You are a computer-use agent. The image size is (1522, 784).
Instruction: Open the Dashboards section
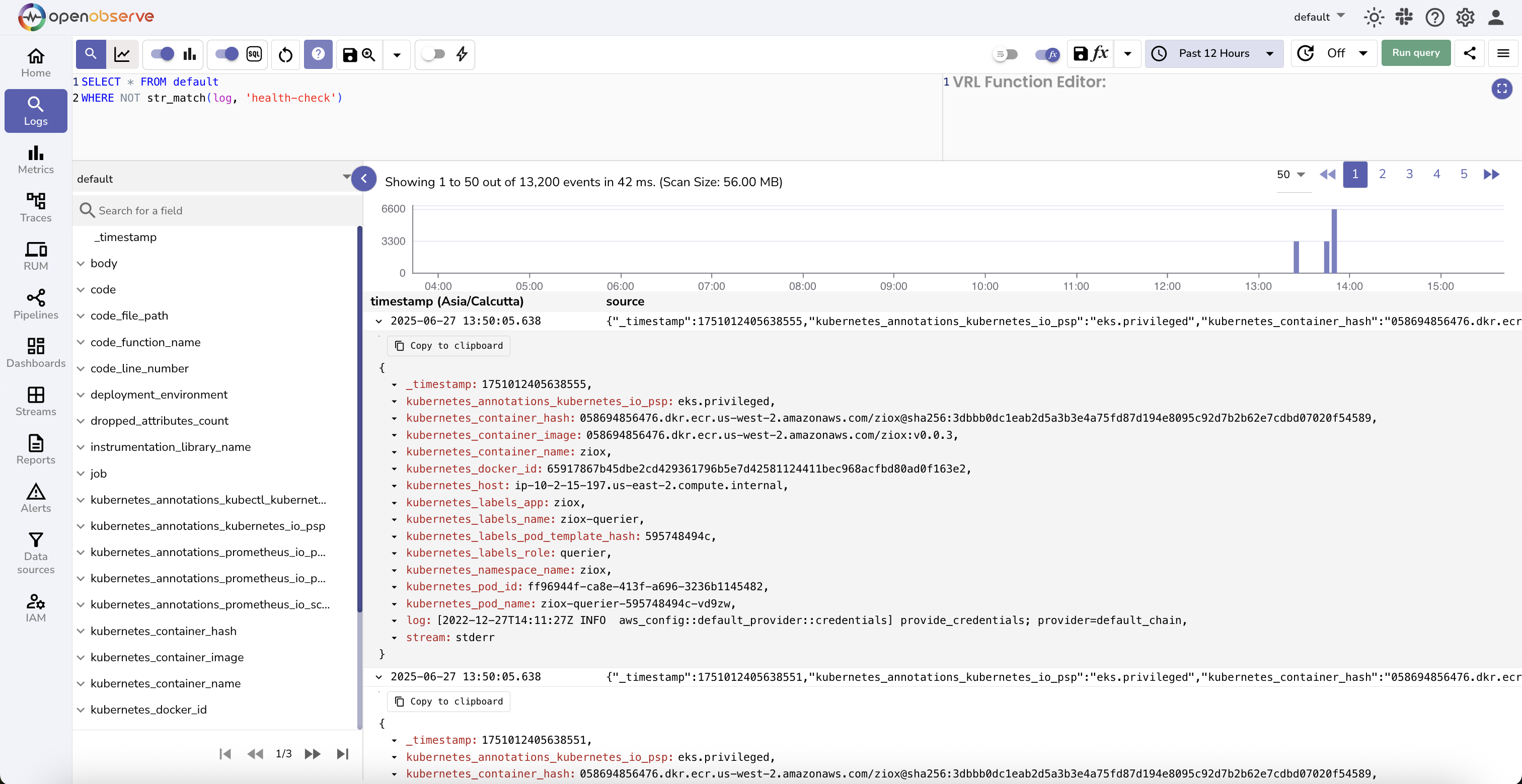coord(35,353)
